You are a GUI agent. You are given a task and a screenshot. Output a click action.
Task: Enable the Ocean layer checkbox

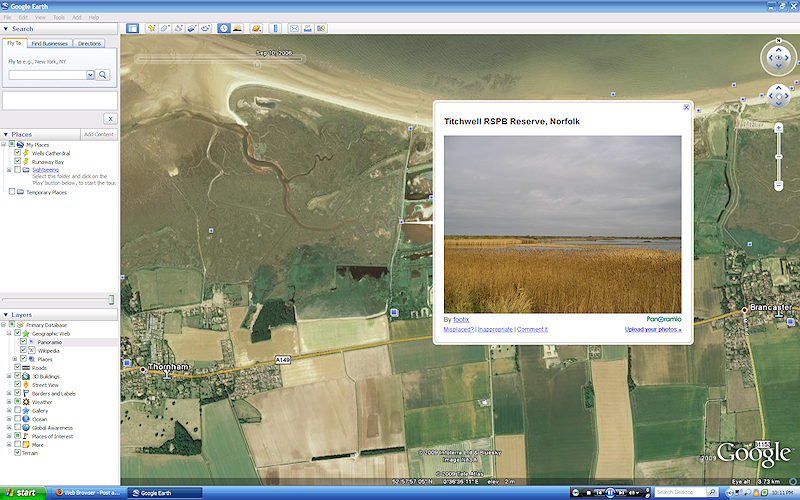(17, 419)
